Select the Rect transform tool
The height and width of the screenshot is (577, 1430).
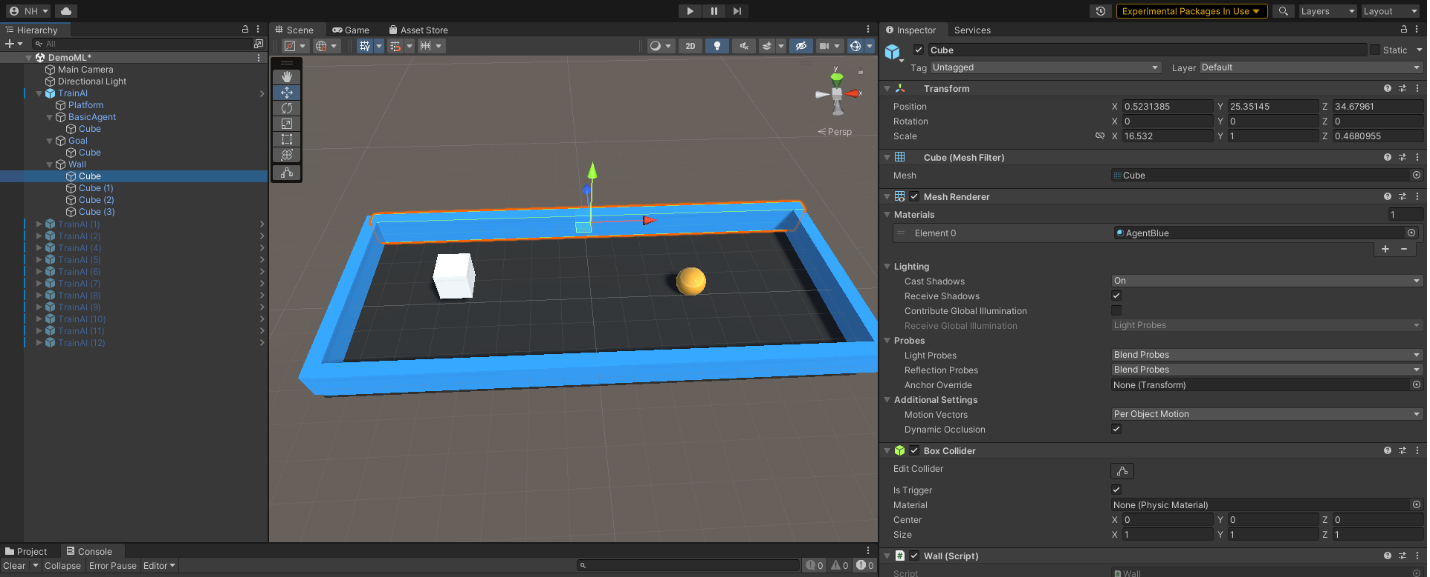(x=287, y=140)
